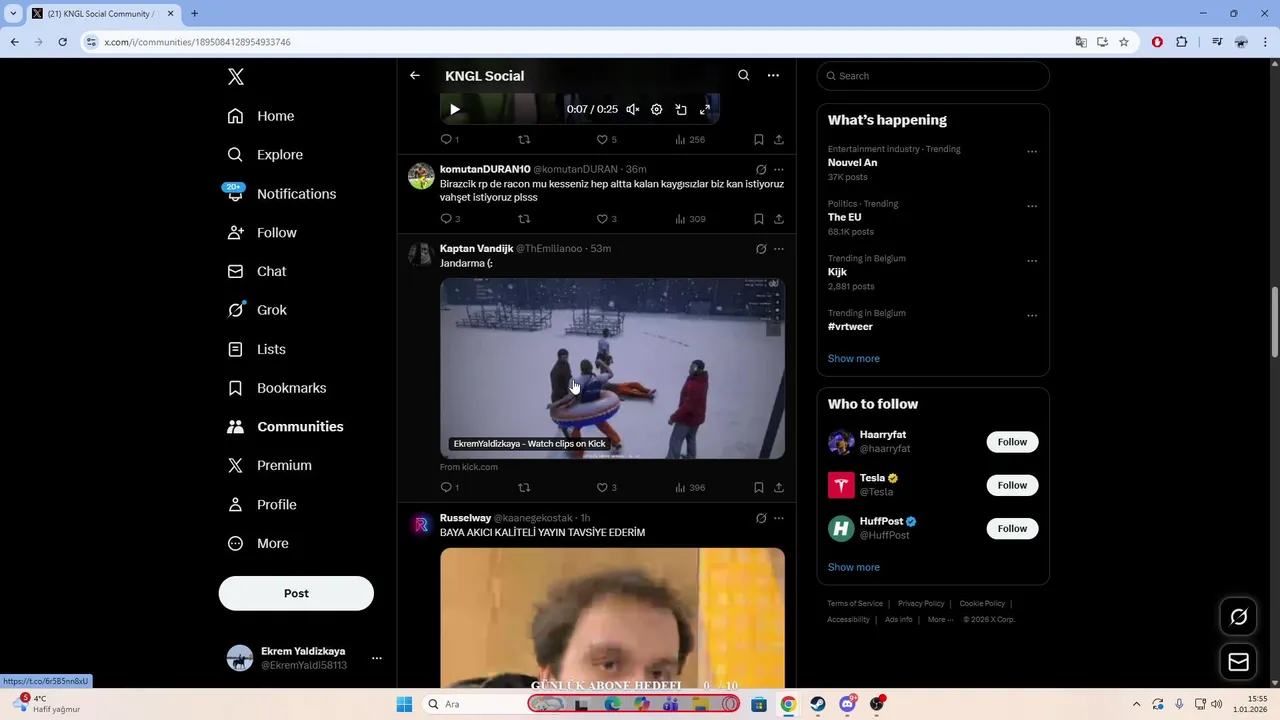The image size is (1280, 720).
Task: Open Steam from the taskbar
Action: 818,704
